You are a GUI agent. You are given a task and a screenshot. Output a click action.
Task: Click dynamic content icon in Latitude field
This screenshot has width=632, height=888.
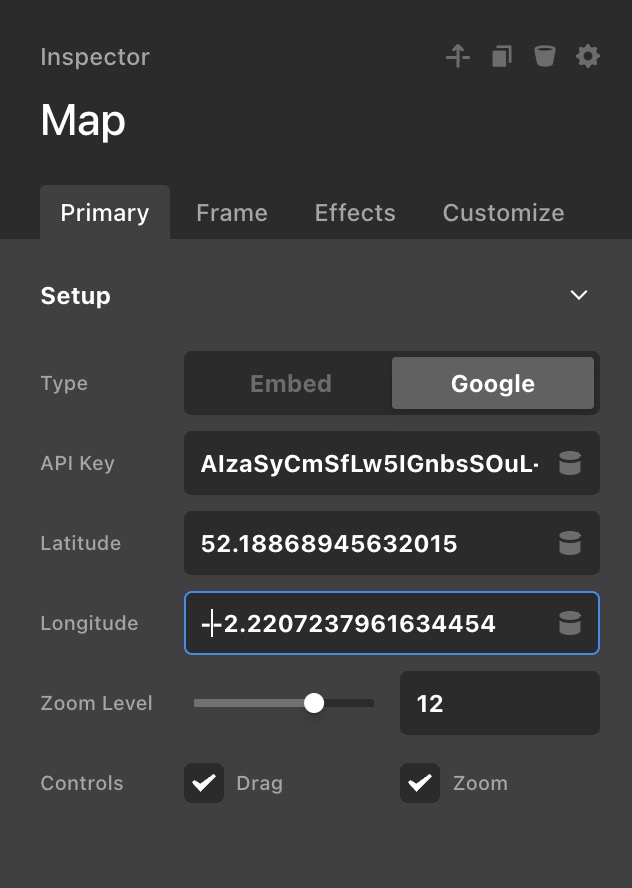[569, 543]
